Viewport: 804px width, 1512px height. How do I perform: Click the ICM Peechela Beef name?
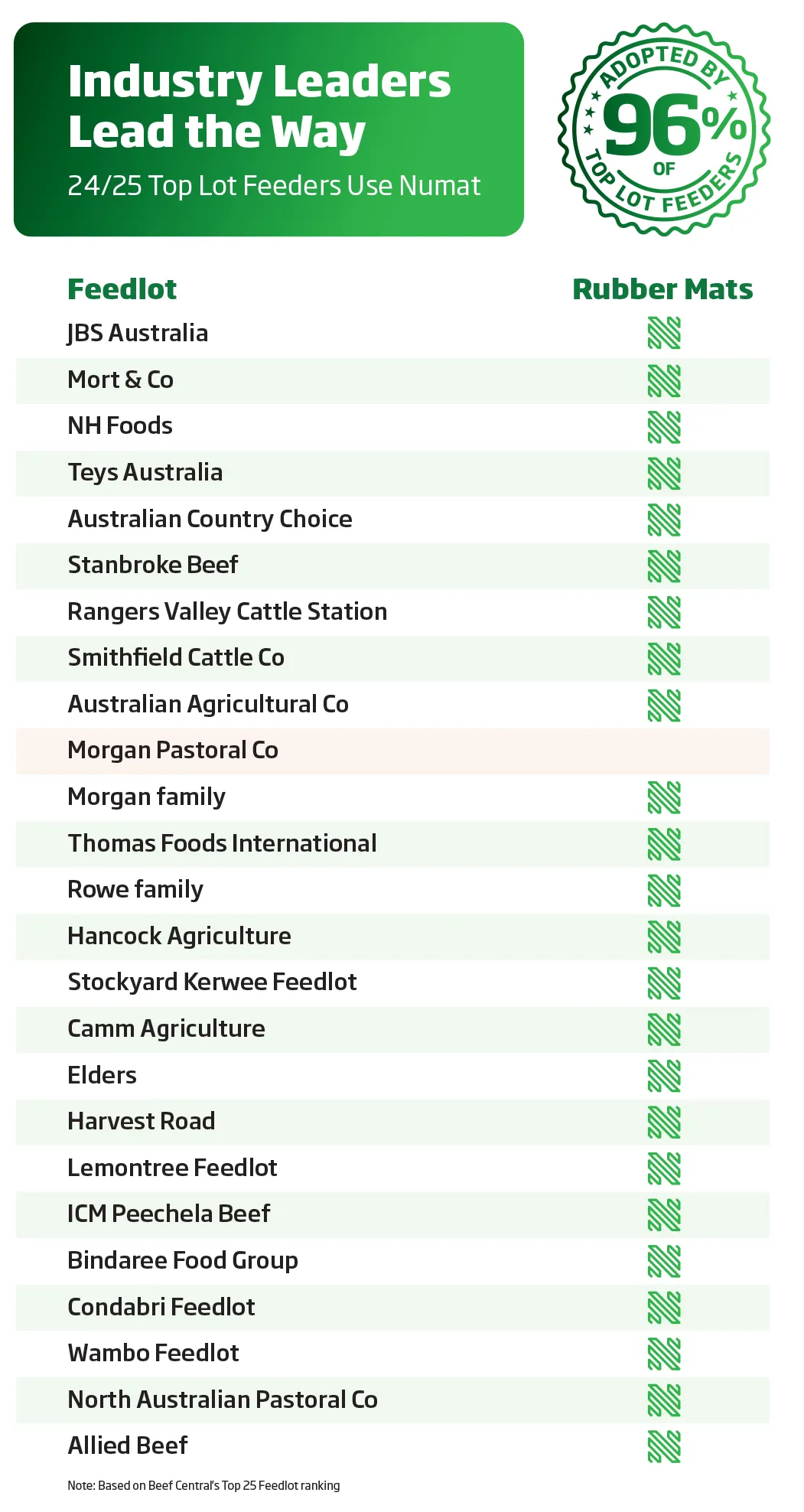tap(168, 1214)
